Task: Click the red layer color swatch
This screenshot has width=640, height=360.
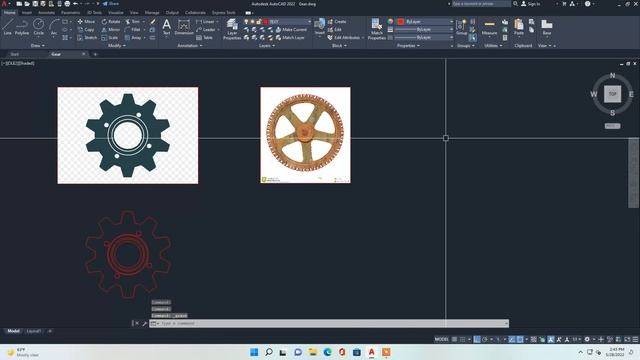Action: (x=266, y=22)
